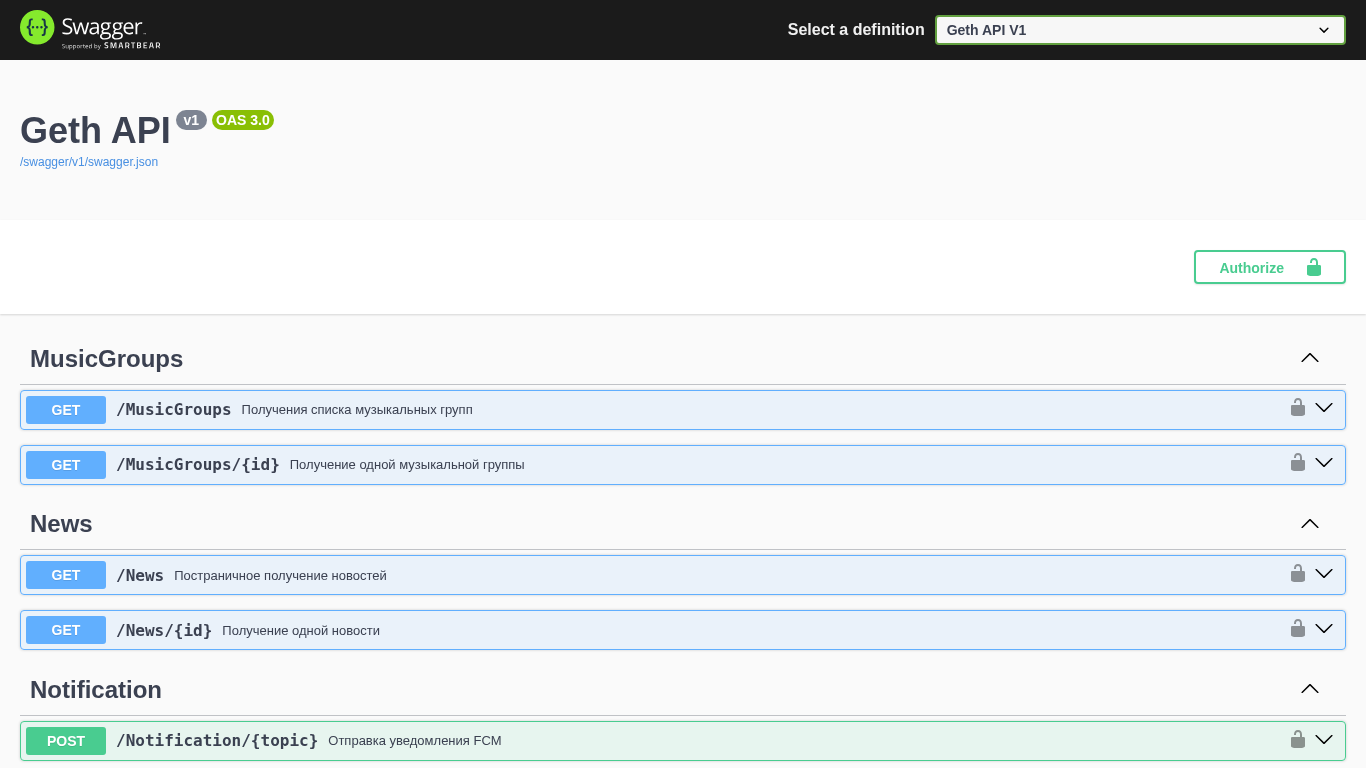Viewport: 1366px width, 768px height.
Task: Open the /swagger/v1/swagger.json link
Action: pyautogui.click(x=89, y=162)
